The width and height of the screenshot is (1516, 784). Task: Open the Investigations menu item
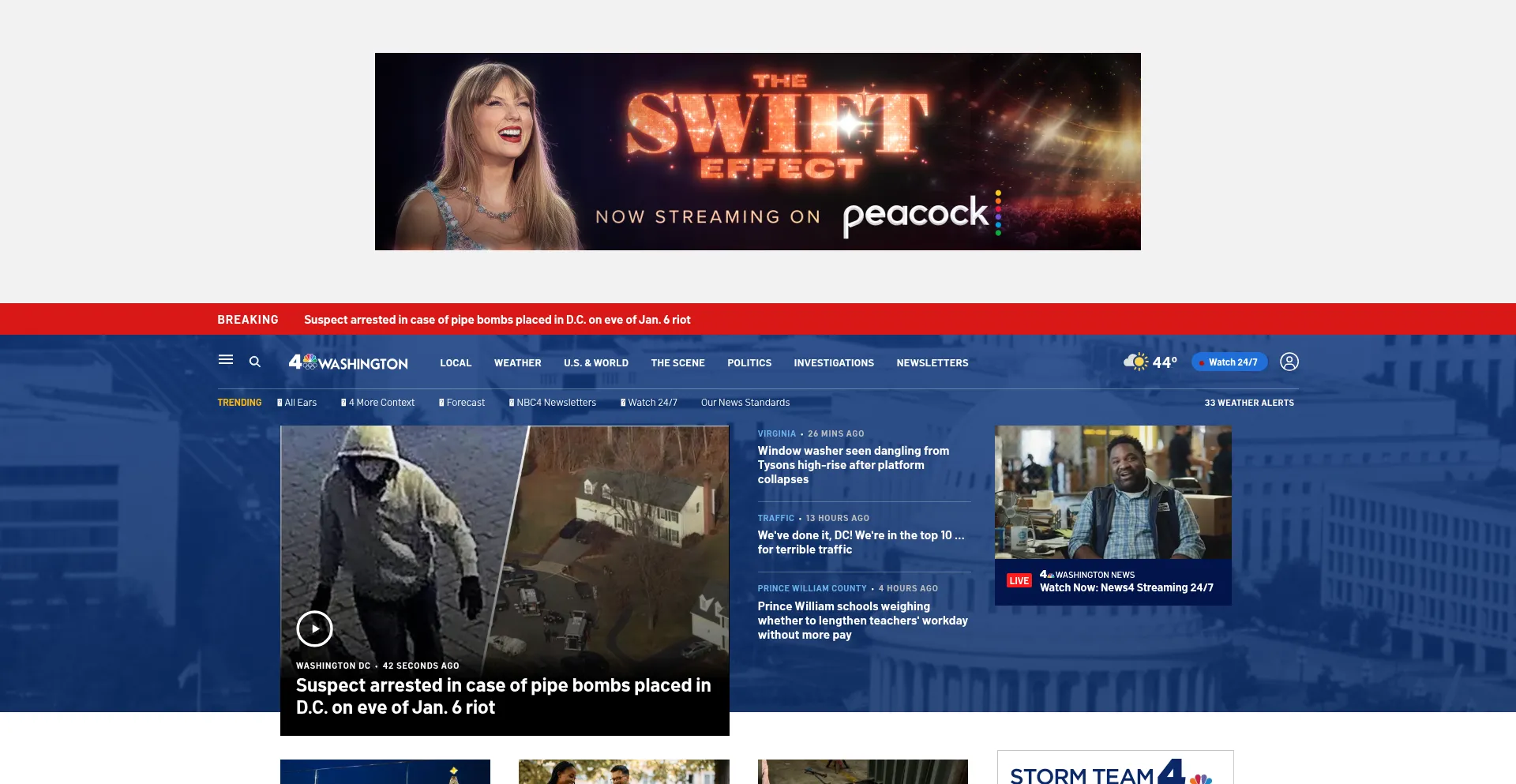834,363
